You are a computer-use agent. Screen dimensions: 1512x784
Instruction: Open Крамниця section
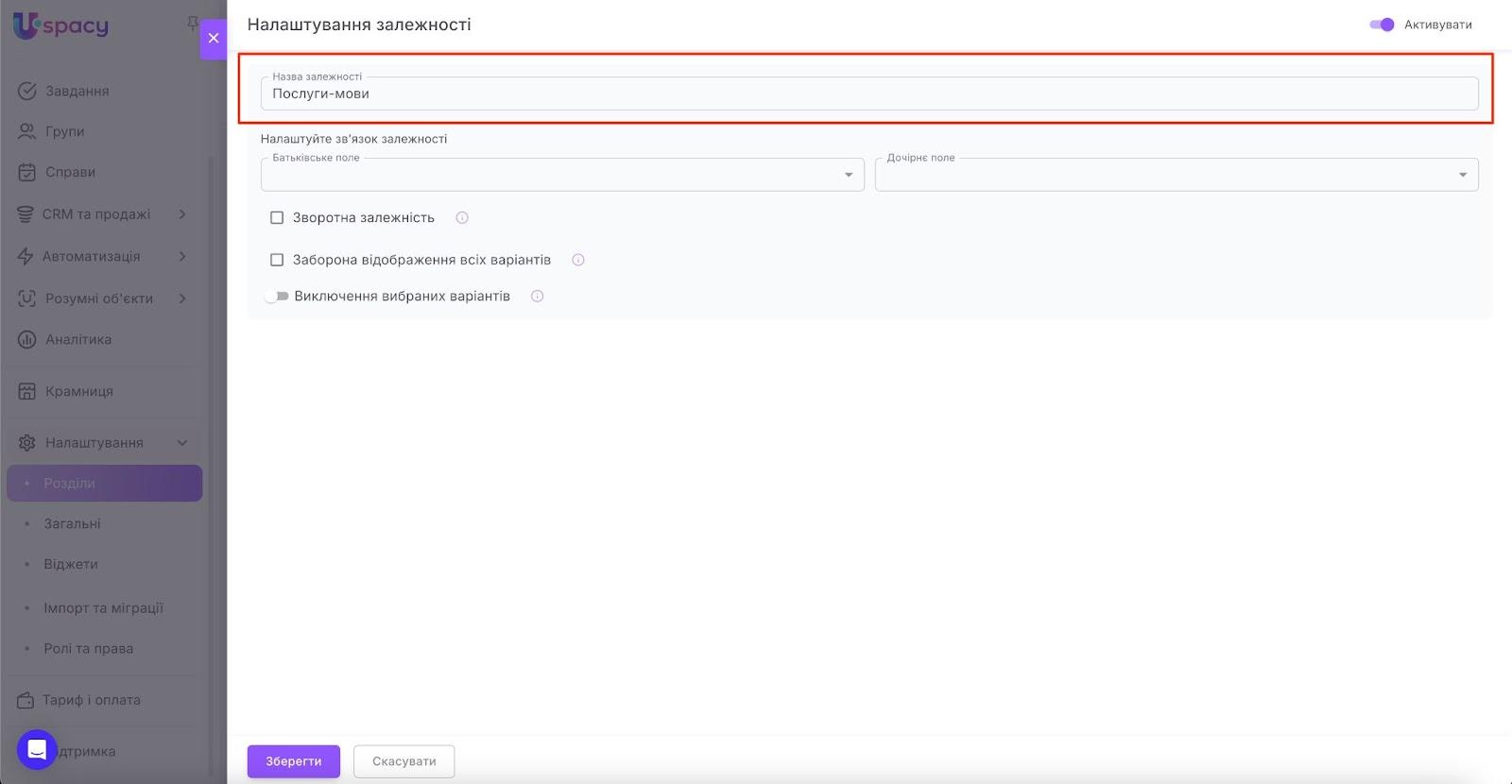coord(79,391)
